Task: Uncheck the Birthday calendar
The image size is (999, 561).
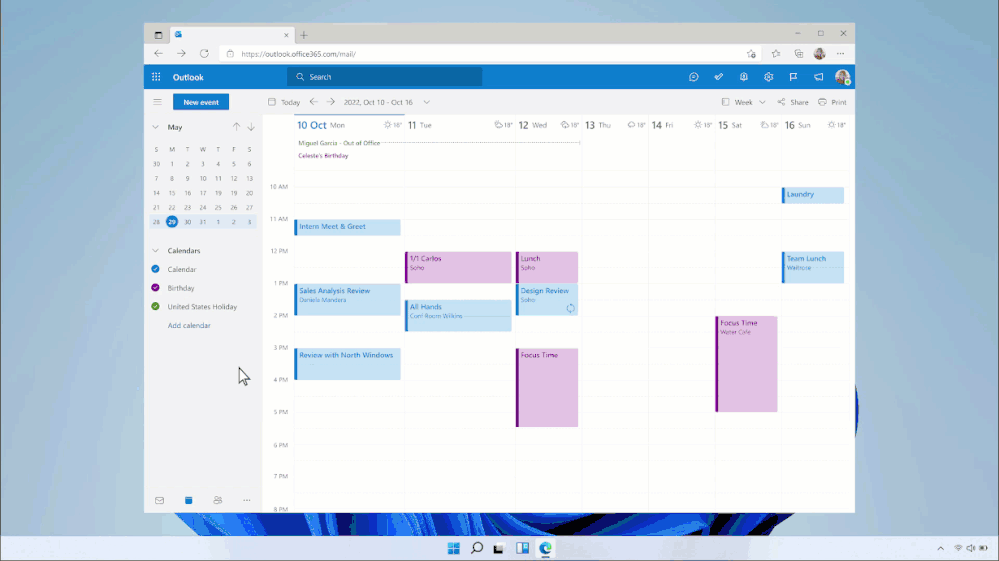Action: pos(156,288)
